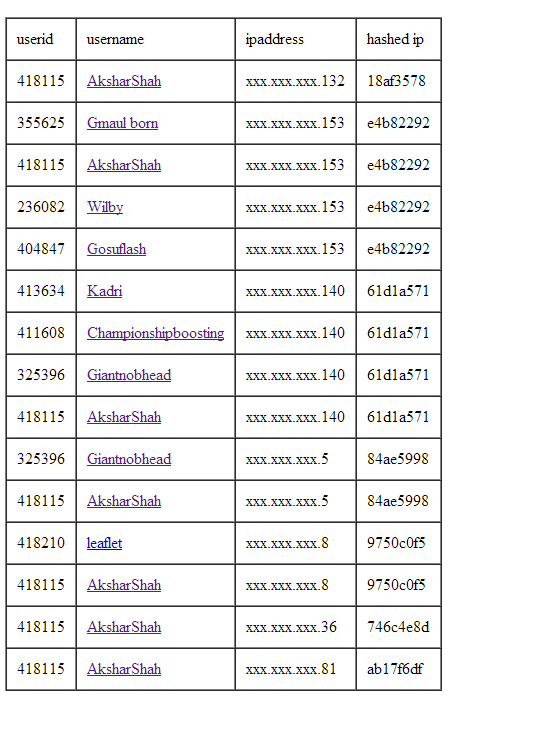Image resolution: width=560 pixels, height=746 pixels.
Task: Open AksharShah link beside IP ending .81
Action: (124, 669)
